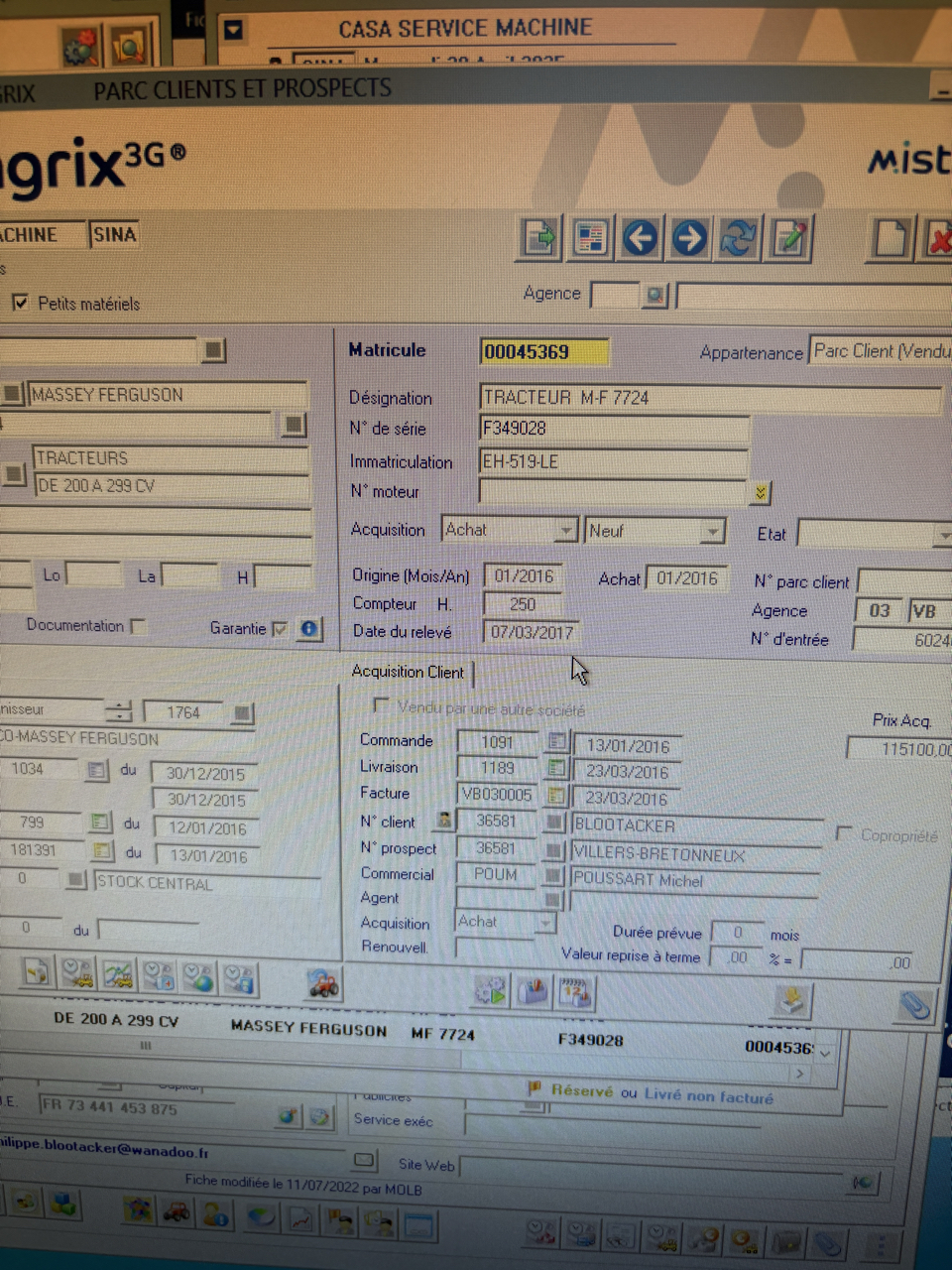Expand the dropdown at top next to CASA SERVICE MACHINE
This screenshot has width=952, height=1270.
(x=233, y=29)
